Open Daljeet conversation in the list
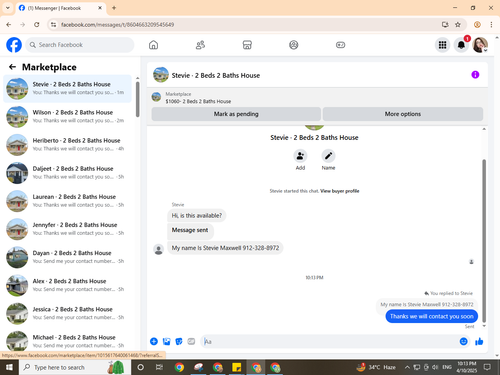 (67, 173)
